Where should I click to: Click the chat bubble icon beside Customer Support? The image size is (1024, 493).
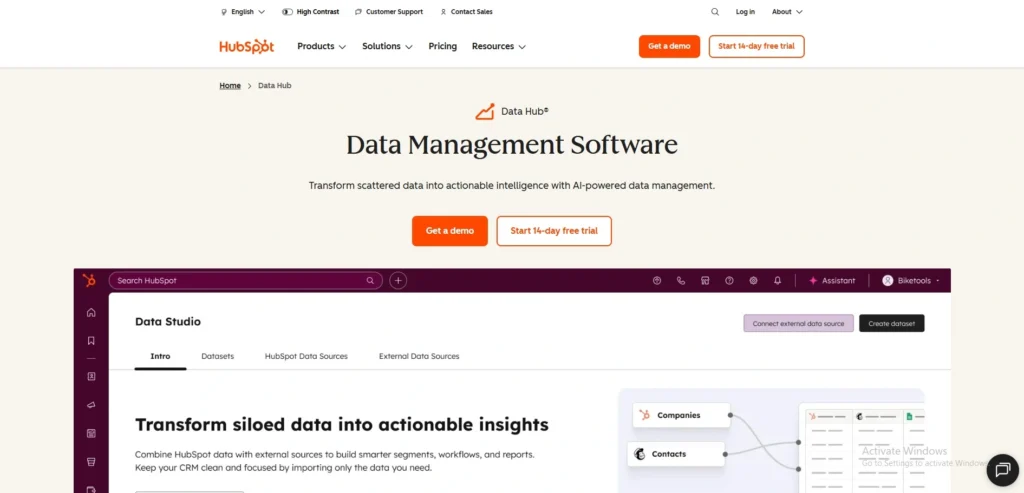pos(359,12)
